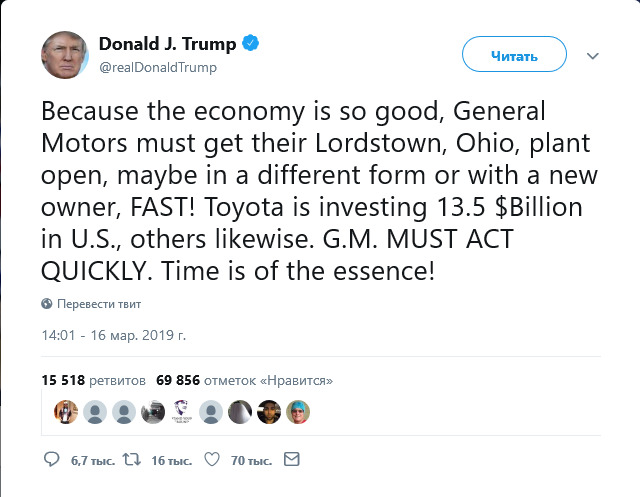Send tweet via envelope message icon
The height and width of the screenshot is (497, 640).
(x=292, y=460)
